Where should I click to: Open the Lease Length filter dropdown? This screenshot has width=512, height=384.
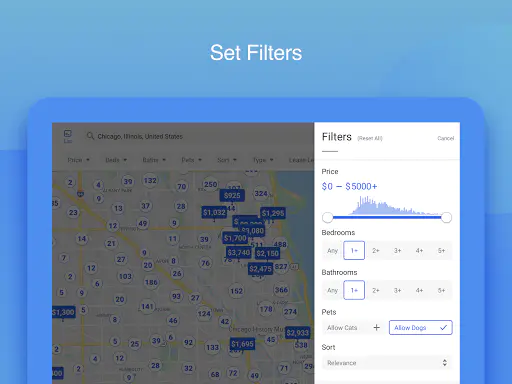click(x=301, y=160)
